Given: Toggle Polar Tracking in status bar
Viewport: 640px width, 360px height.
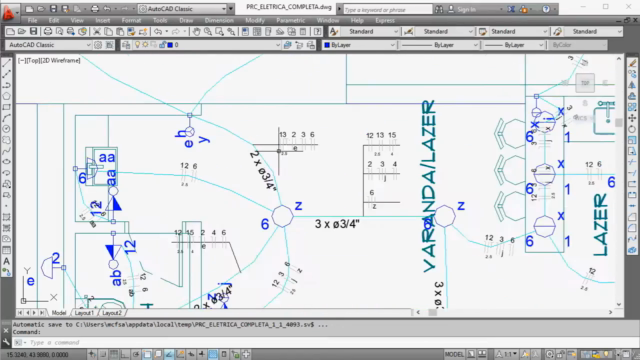Looking at the screenshot, I should point(136,354).
